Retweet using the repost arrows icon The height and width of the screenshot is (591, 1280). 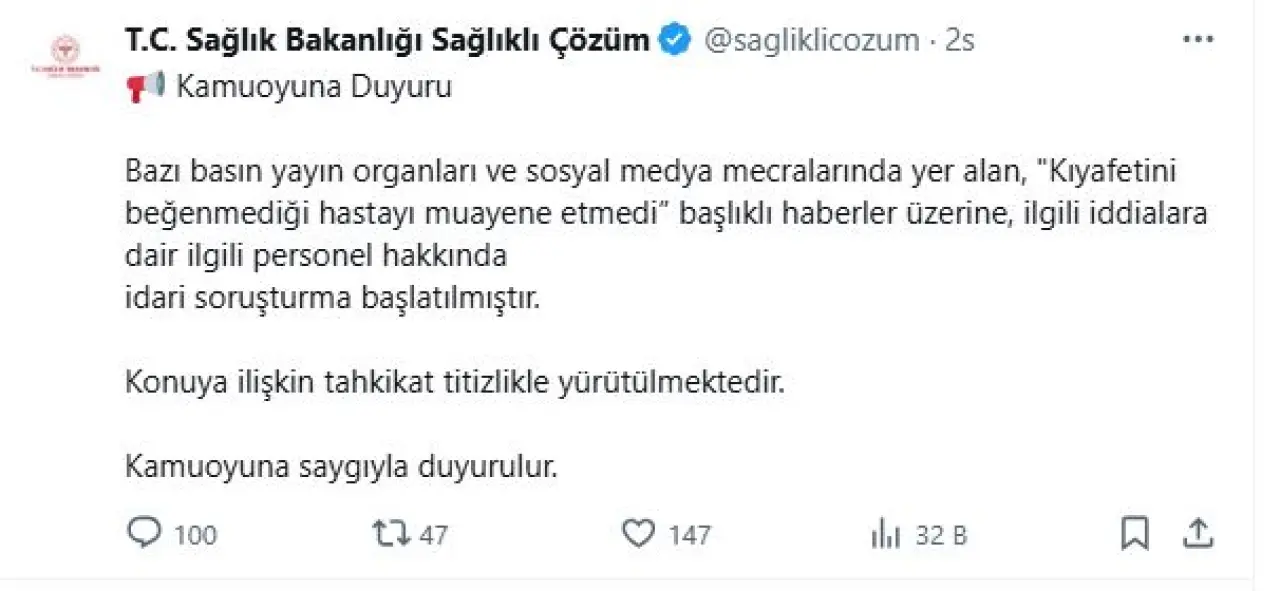click(390, 534)
